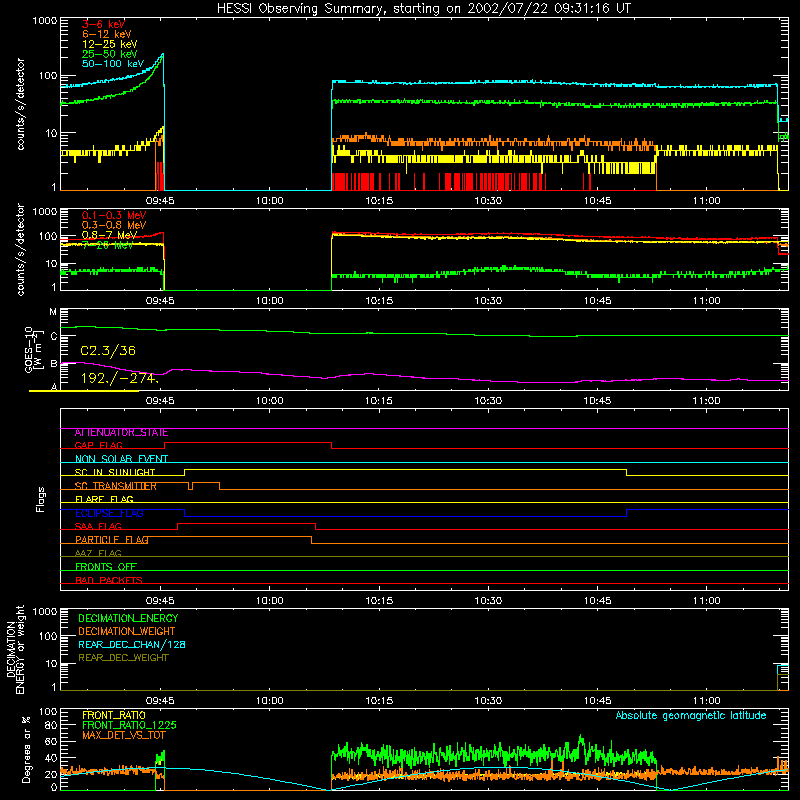Click the 10:00 tick under MeV panel
This screenshot has height=800, width=800.
269,301
